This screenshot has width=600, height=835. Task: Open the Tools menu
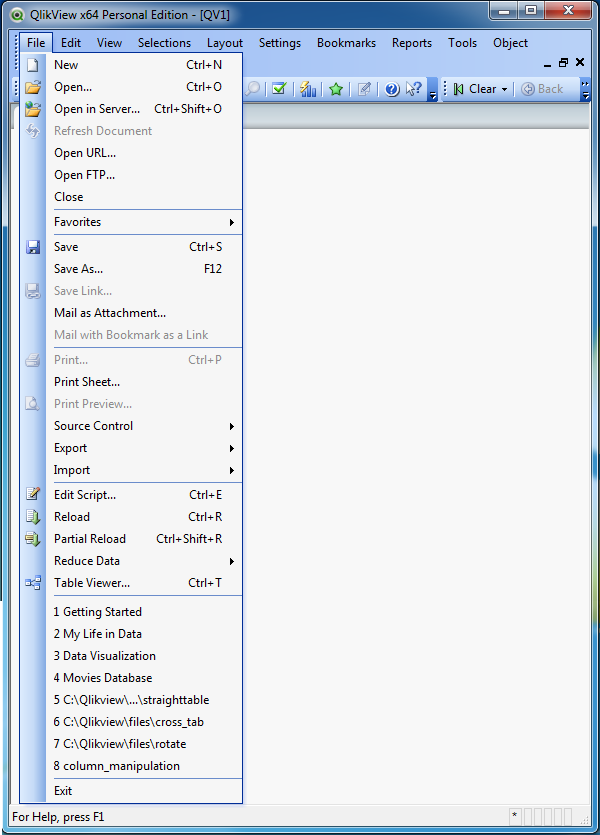click(462, 43)
